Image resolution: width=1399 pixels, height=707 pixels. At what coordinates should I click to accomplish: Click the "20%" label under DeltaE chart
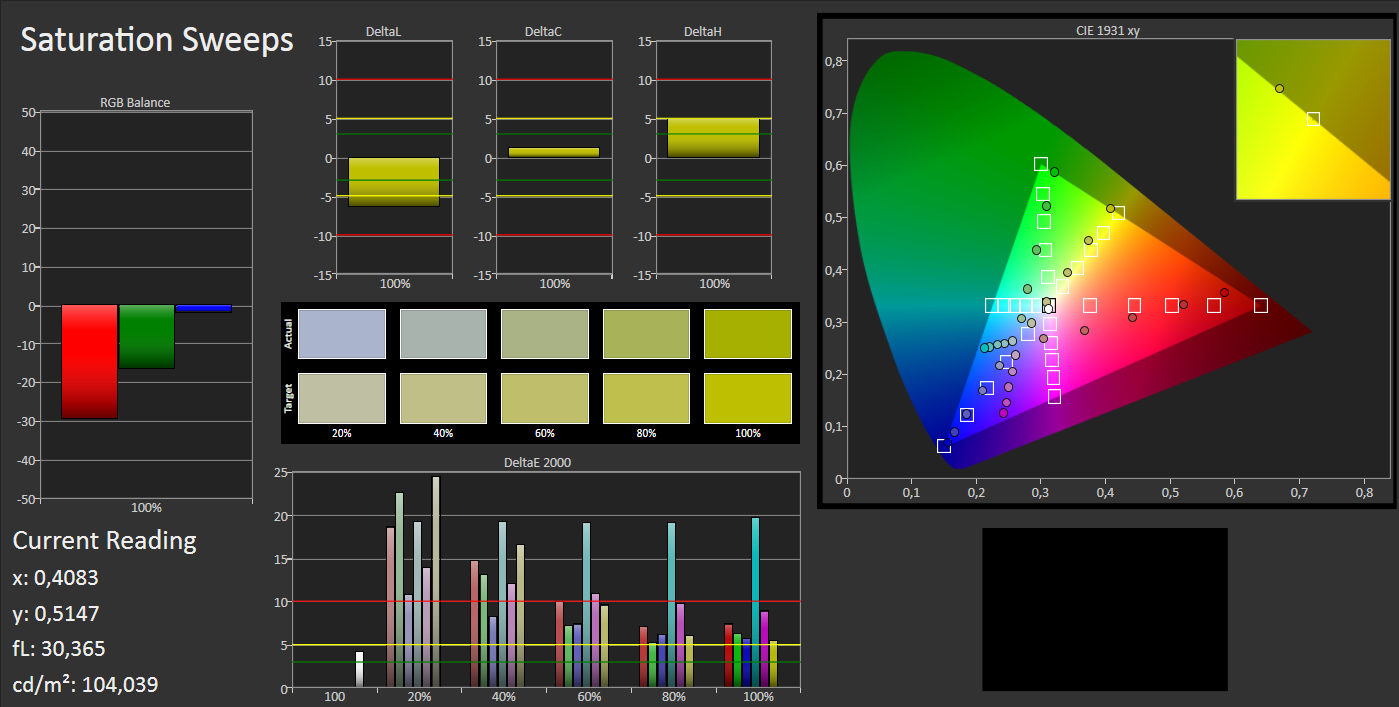[419, 697]
